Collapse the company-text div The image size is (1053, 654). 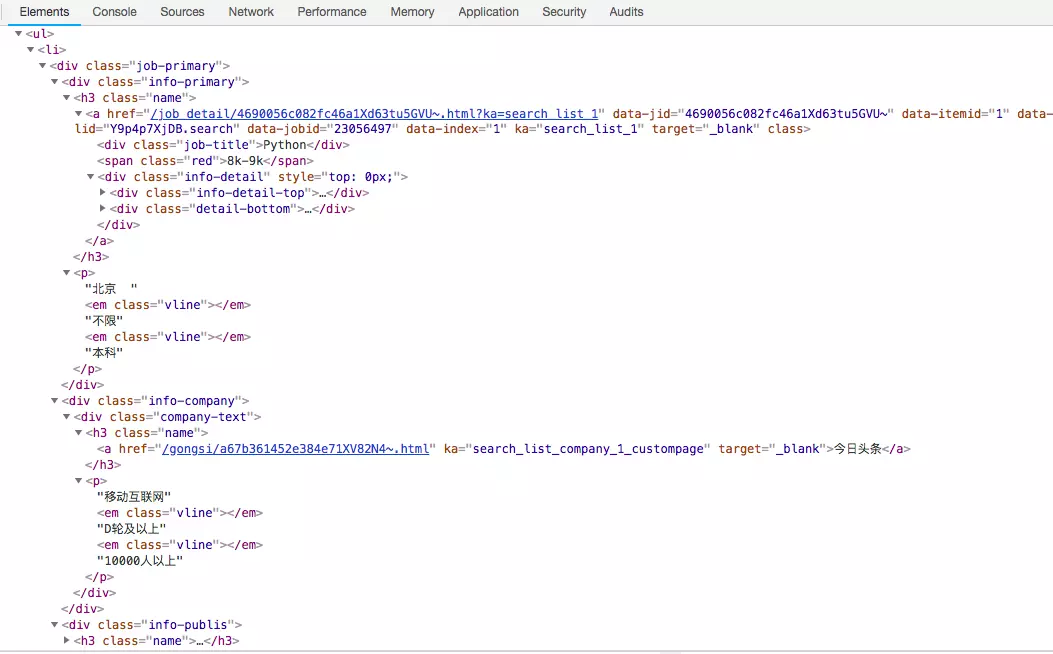tap(67, 416)
